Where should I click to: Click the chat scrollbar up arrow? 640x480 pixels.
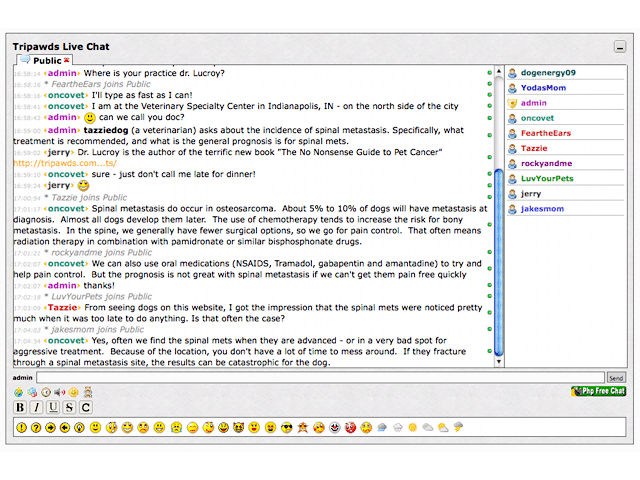tap(498, 71)
